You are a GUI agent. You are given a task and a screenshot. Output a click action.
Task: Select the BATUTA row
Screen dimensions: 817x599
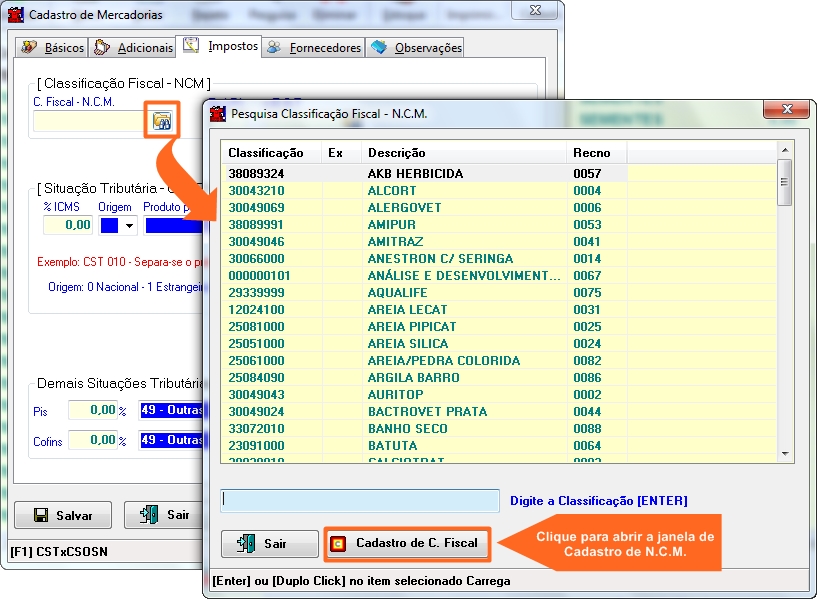pyautogui.click(x=499, y=446)
